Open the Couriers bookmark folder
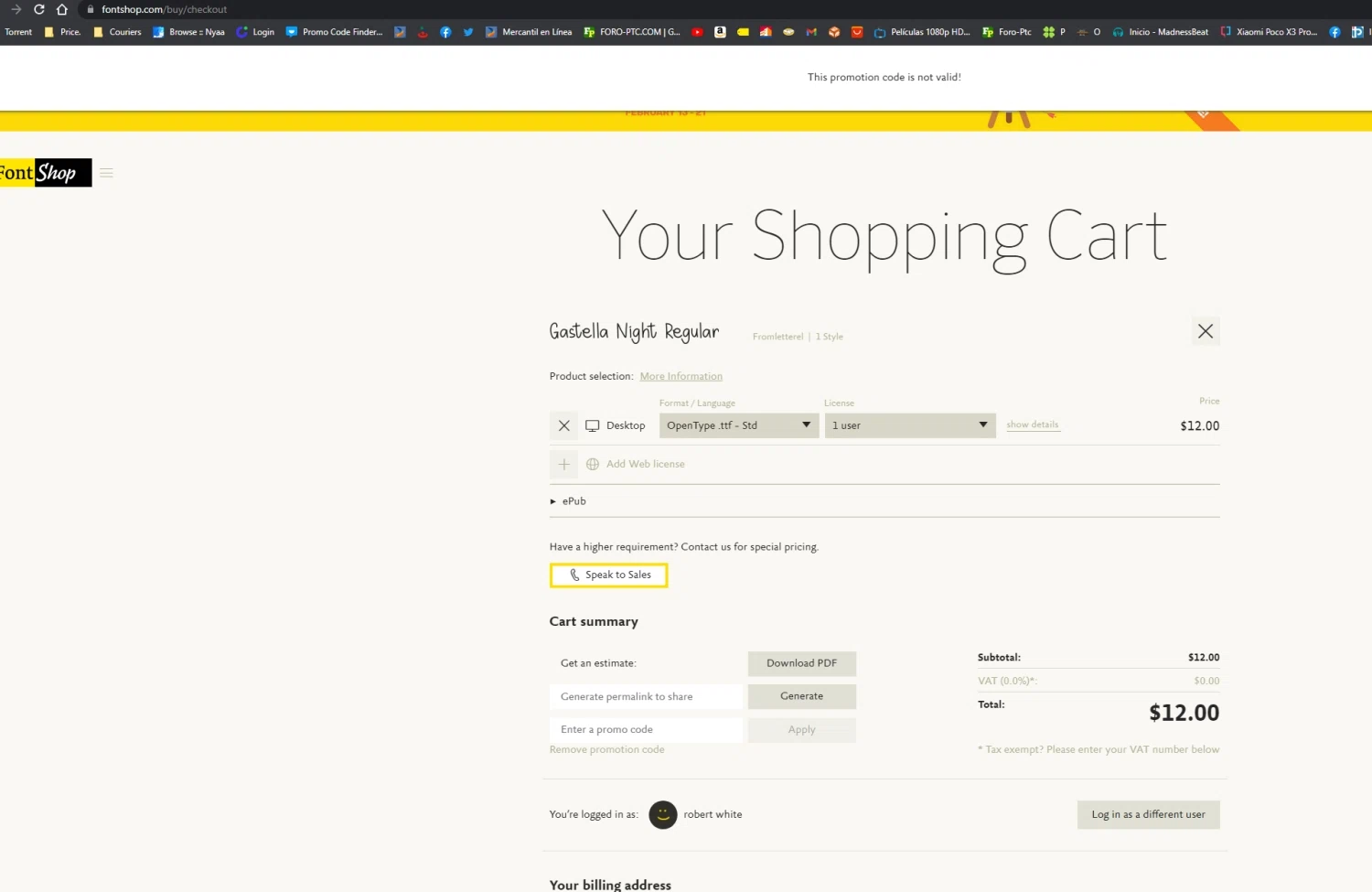 pos(117,32)
